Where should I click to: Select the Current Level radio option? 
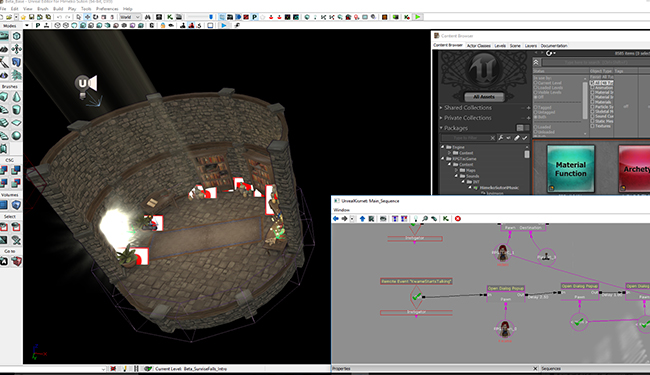pyautogui.click(x=536, y=83)
